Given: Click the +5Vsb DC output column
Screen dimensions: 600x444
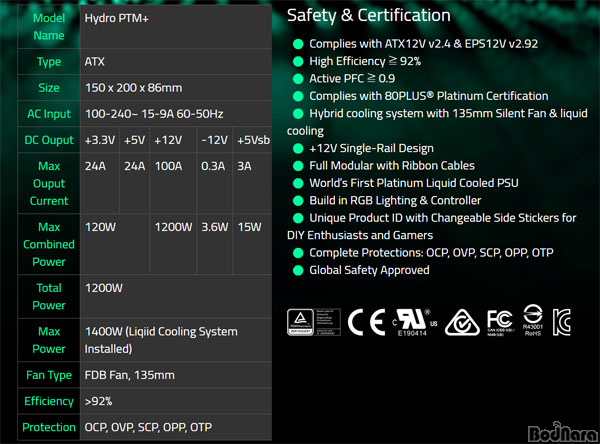Looking at the screenshot, I should [253, 140].
